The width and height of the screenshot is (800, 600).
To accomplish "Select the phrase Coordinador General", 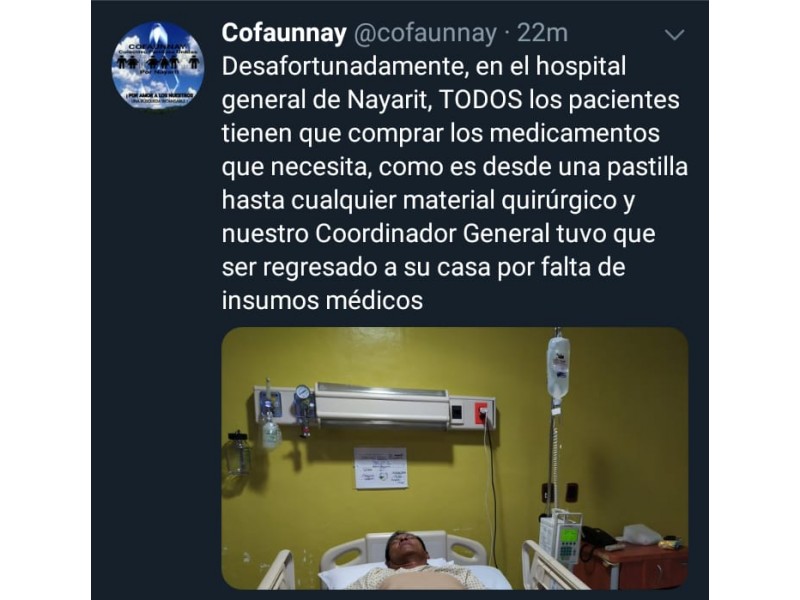I will pos(432,234).
